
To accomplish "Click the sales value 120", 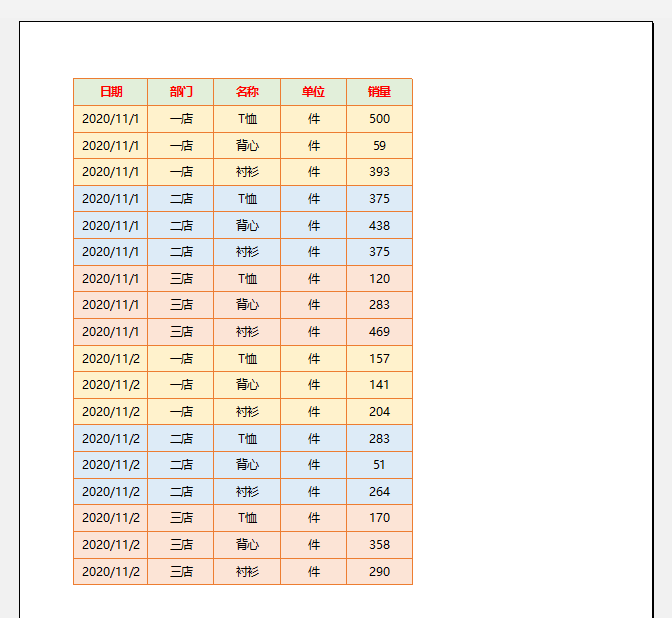I will point(379,279).
